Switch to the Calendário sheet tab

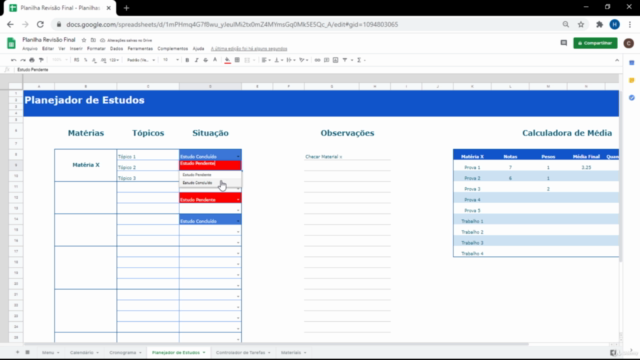click(x=84, y=352)
